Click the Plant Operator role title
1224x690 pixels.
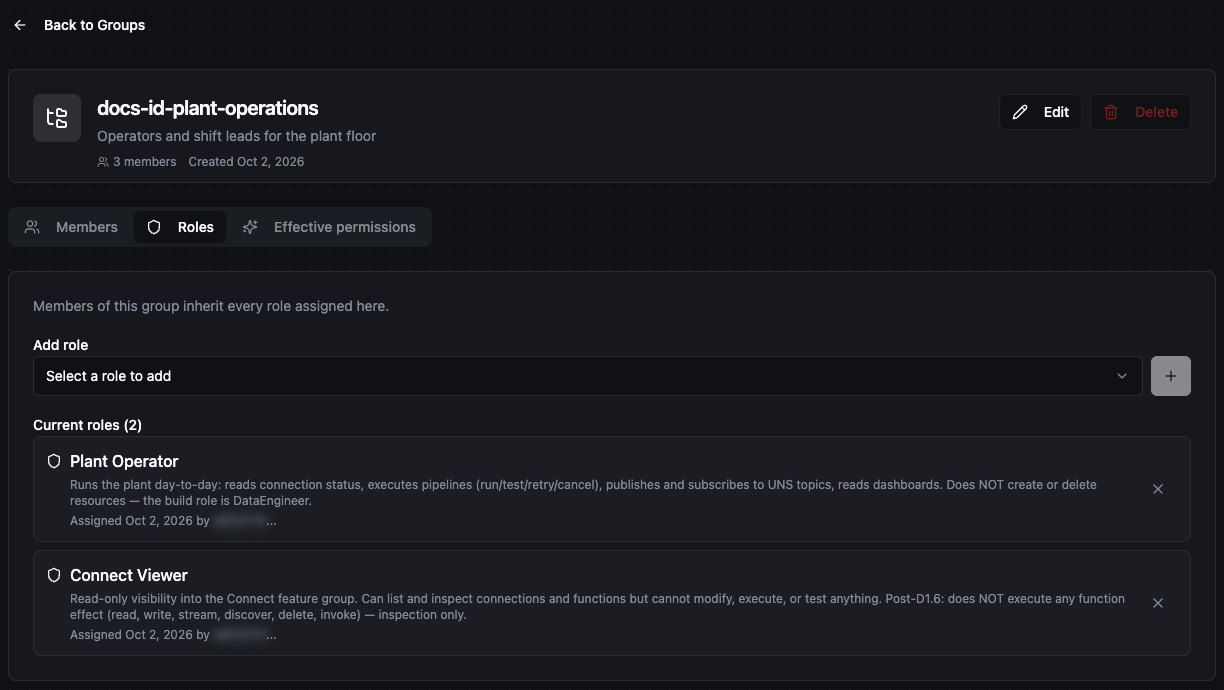coord(124,461)
